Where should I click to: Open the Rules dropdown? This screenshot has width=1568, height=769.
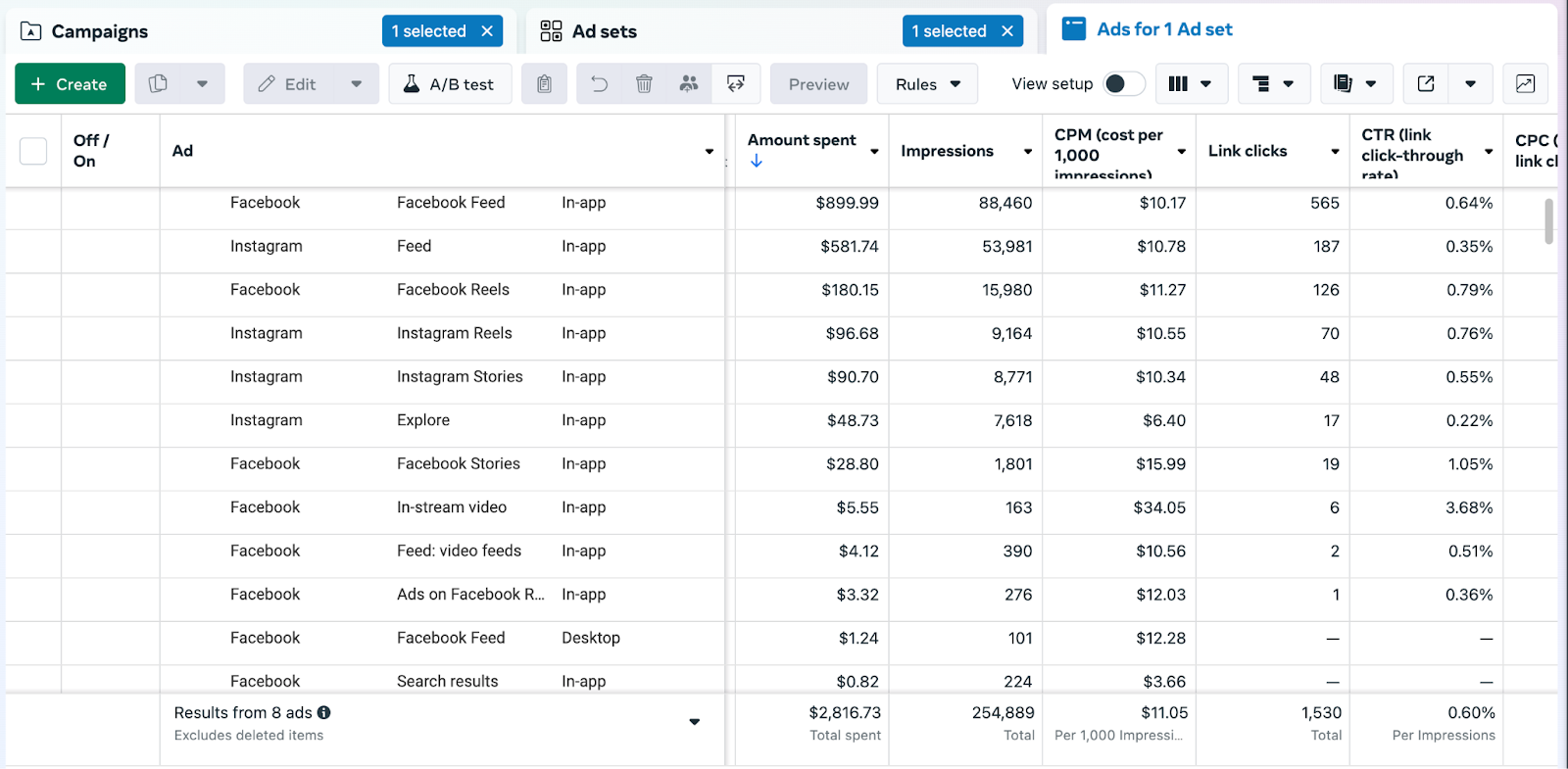coord(927,84)
